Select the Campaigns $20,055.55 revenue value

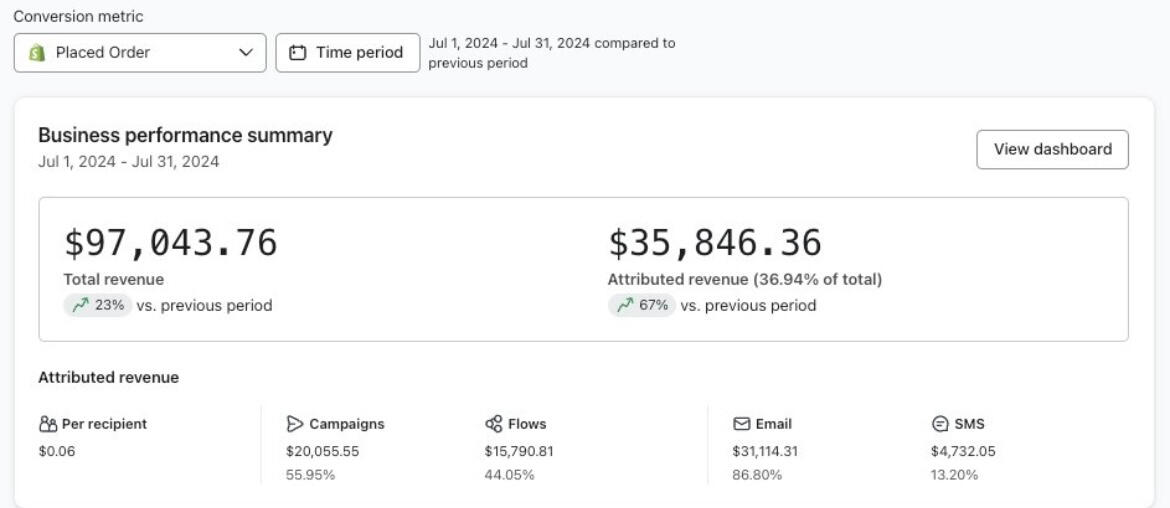point(322,451)
